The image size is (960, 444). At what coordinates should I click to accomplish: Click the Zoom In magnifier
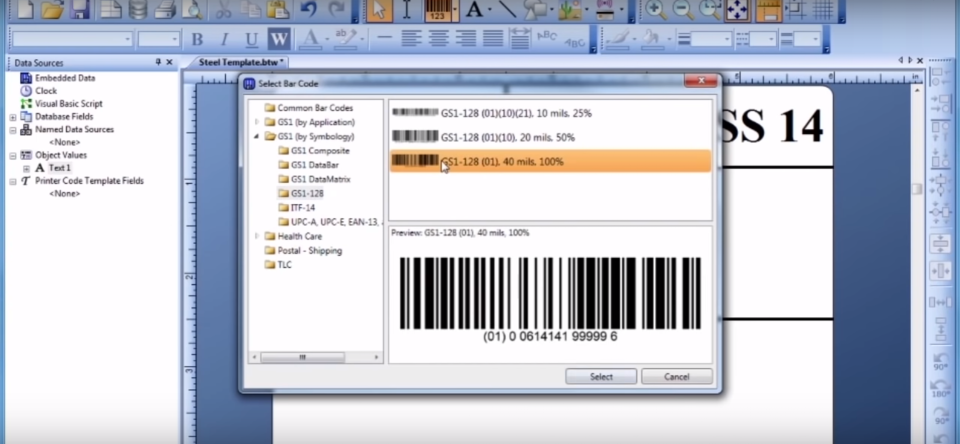656,9
